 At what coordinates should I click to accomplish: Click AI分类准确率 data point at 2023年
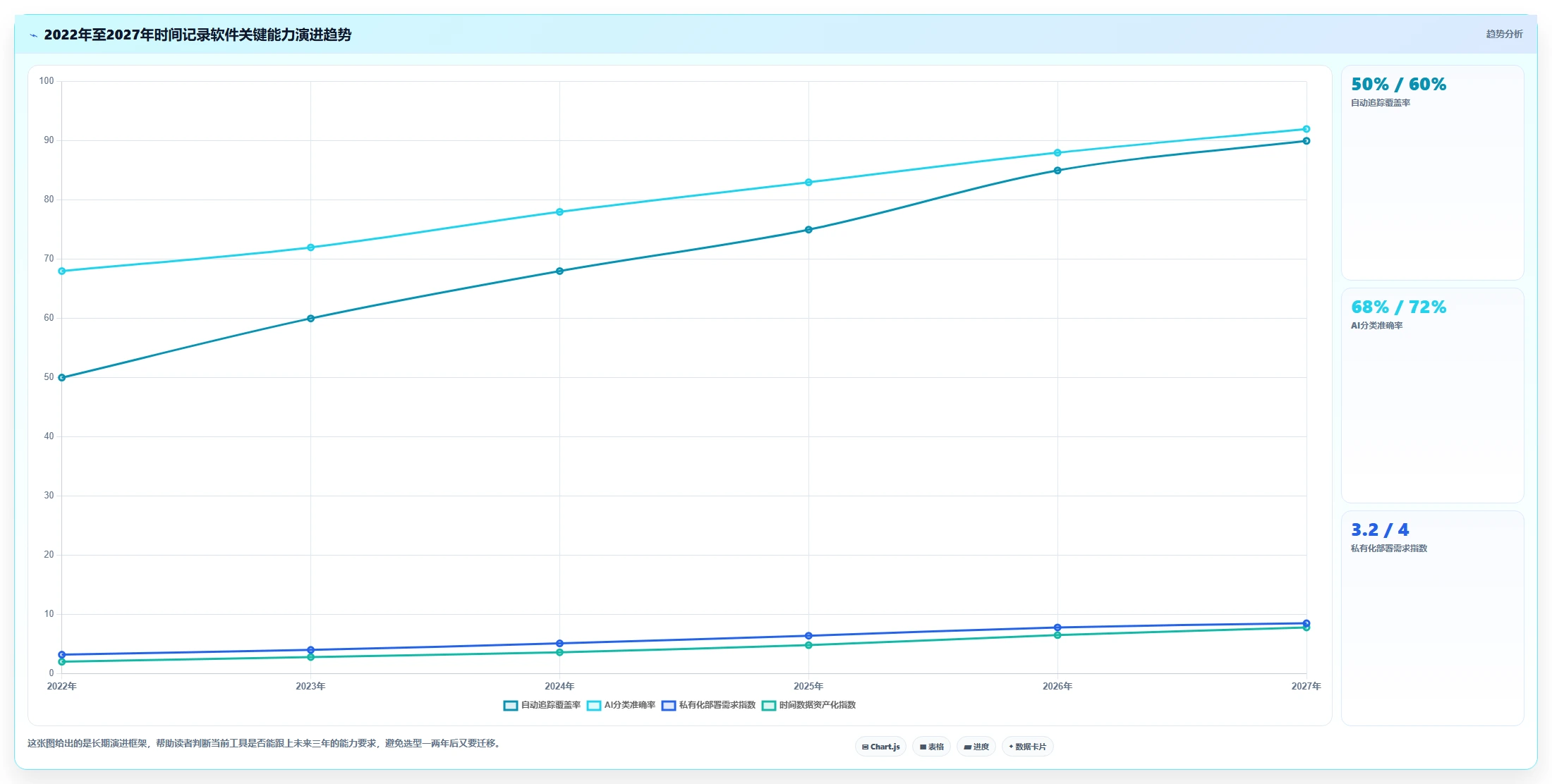[x=310, y=247]
